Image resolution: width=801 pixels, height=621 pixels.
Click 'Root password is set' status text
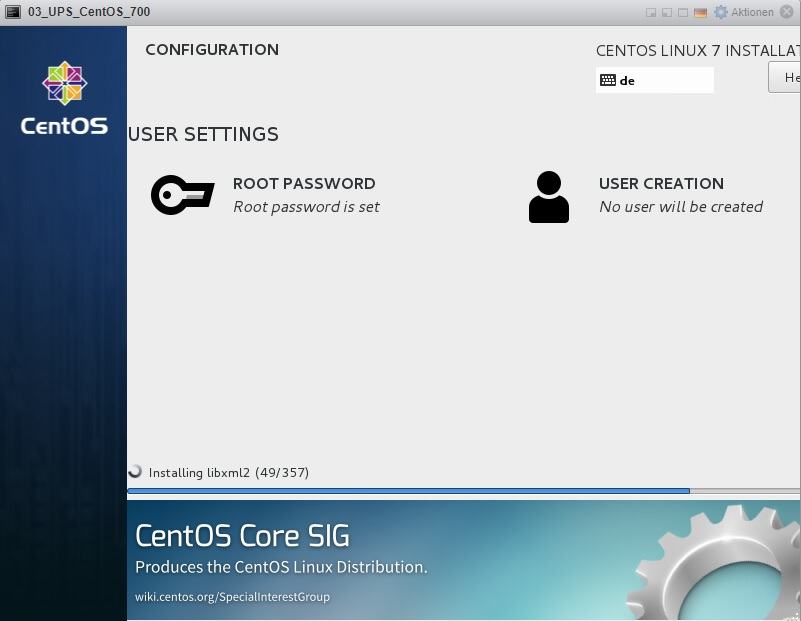(307, 207)
